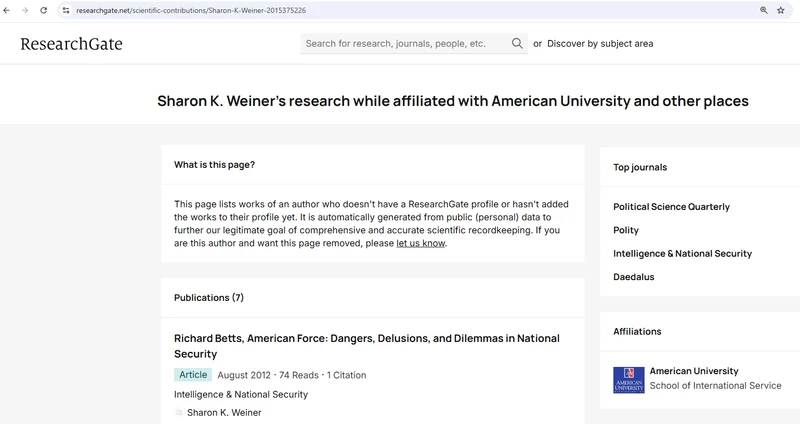Click the 'August 2012' date text

244,375
